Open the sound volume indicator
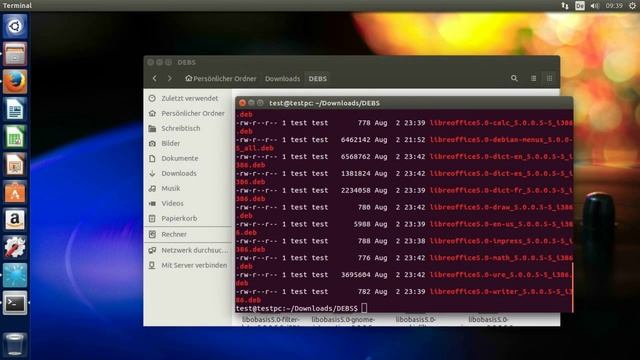 (595, 6)
